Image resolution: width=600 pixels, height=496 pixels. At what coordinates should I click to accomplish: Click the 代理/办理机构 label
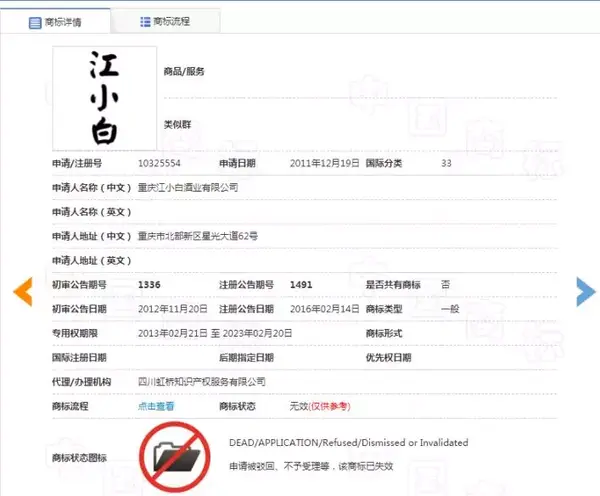pyautogui.click(x=82, y=382)
